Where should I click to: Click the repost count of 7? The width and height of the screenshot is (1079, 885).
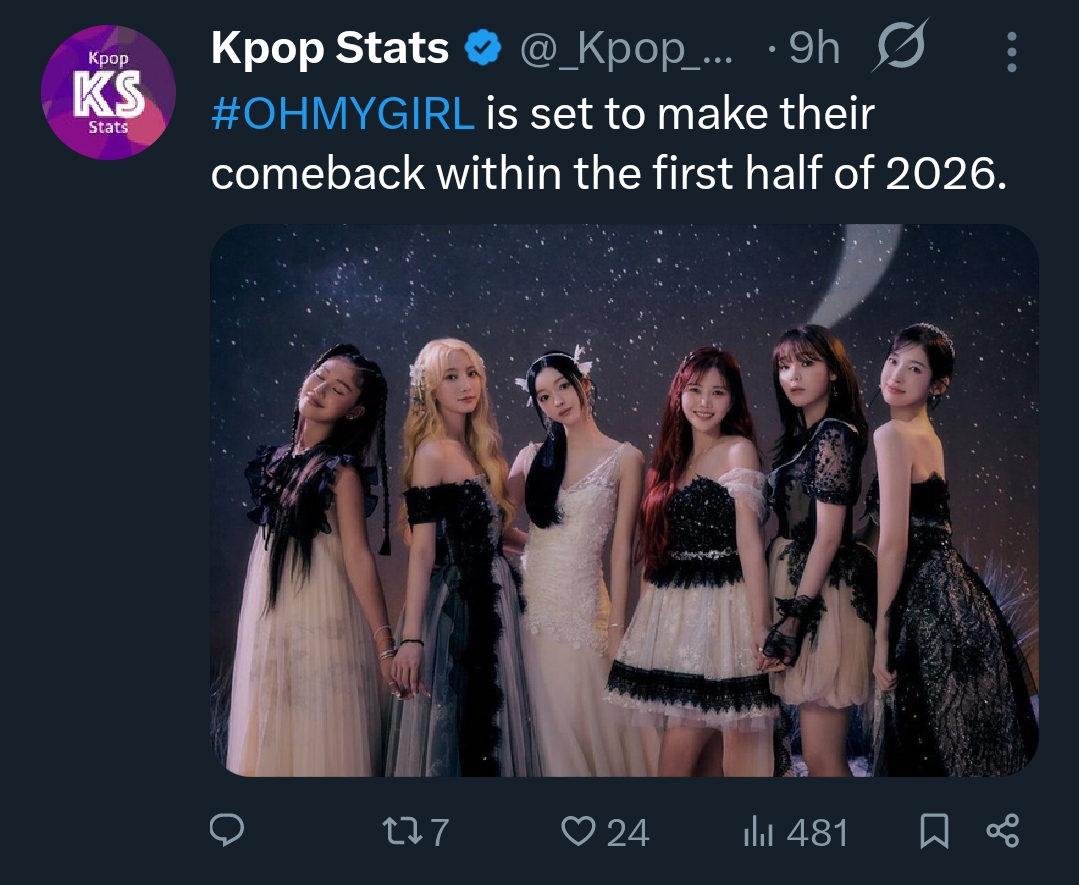tap(438, 832)
